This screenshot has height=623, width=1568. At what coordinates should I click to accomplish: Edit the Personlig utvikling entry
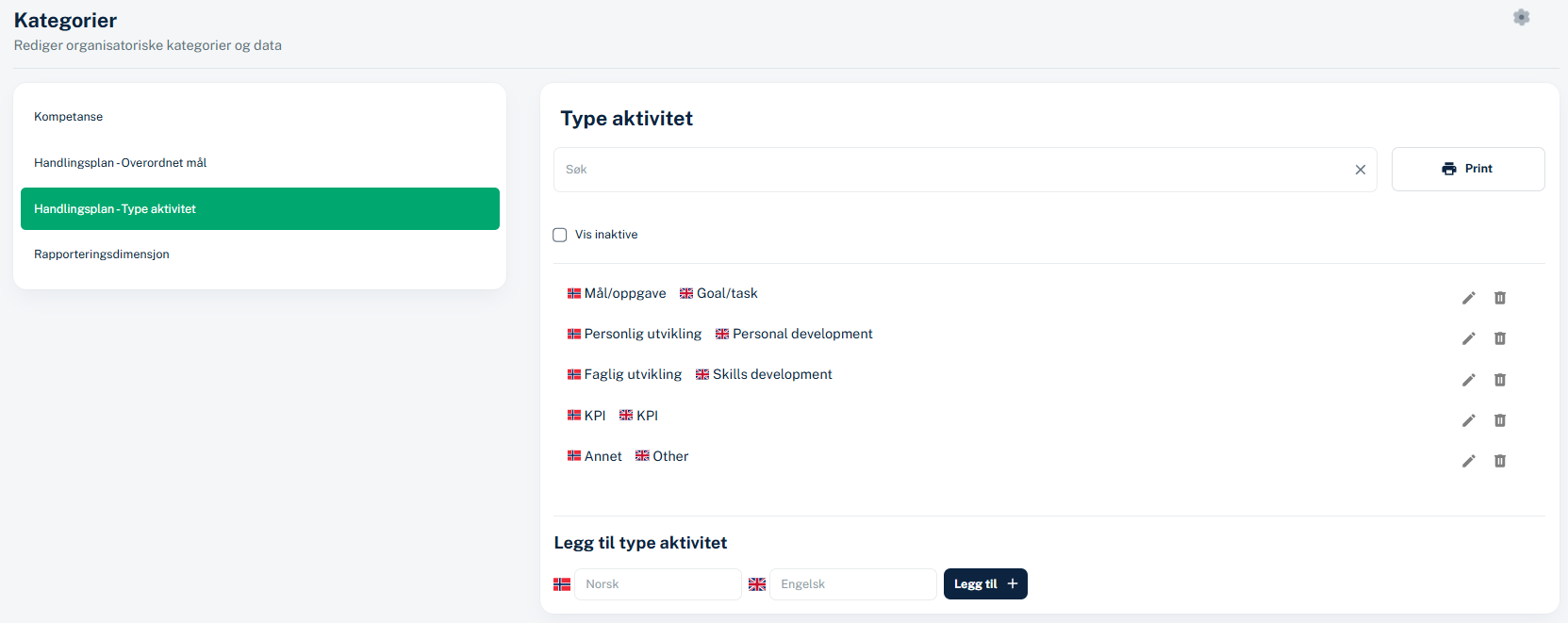pyautogui.click(x=1468, y=338)
